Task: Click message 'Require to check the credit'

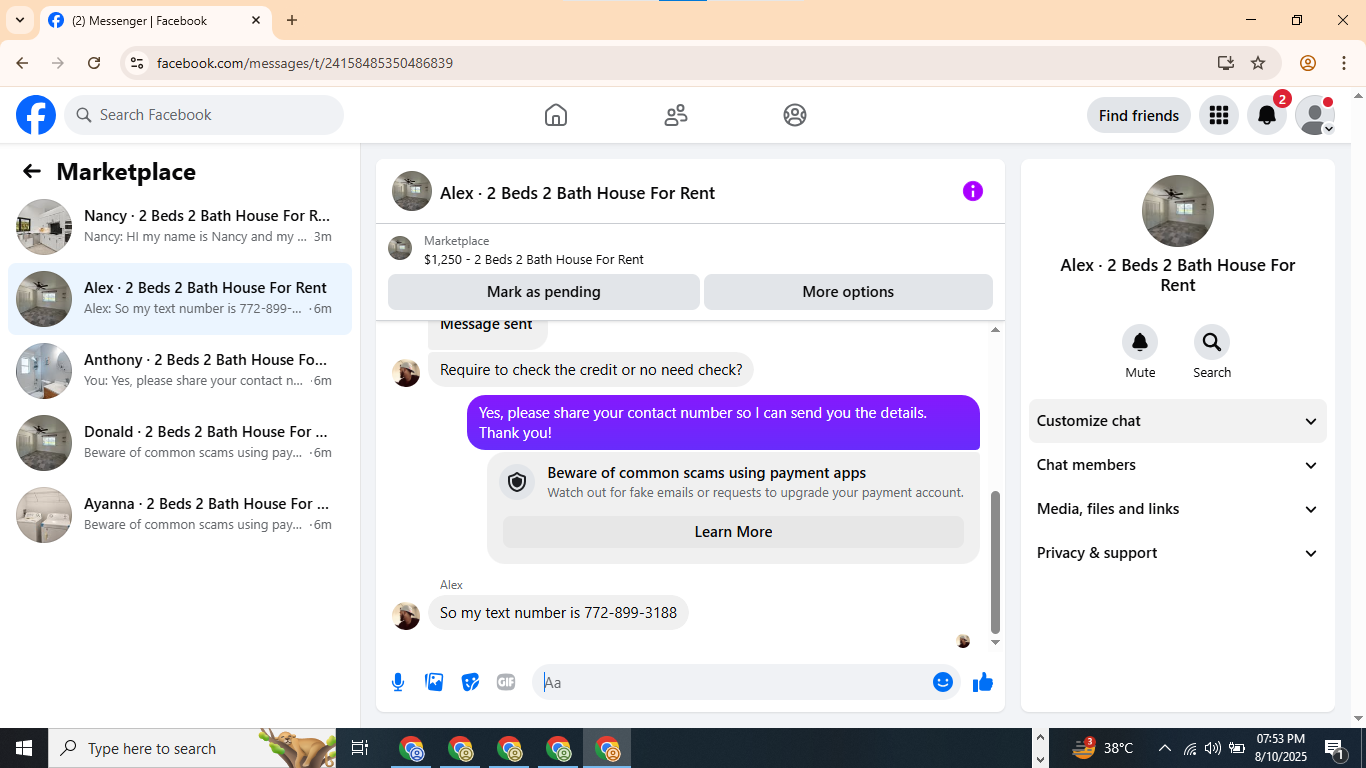Action: 591,370
